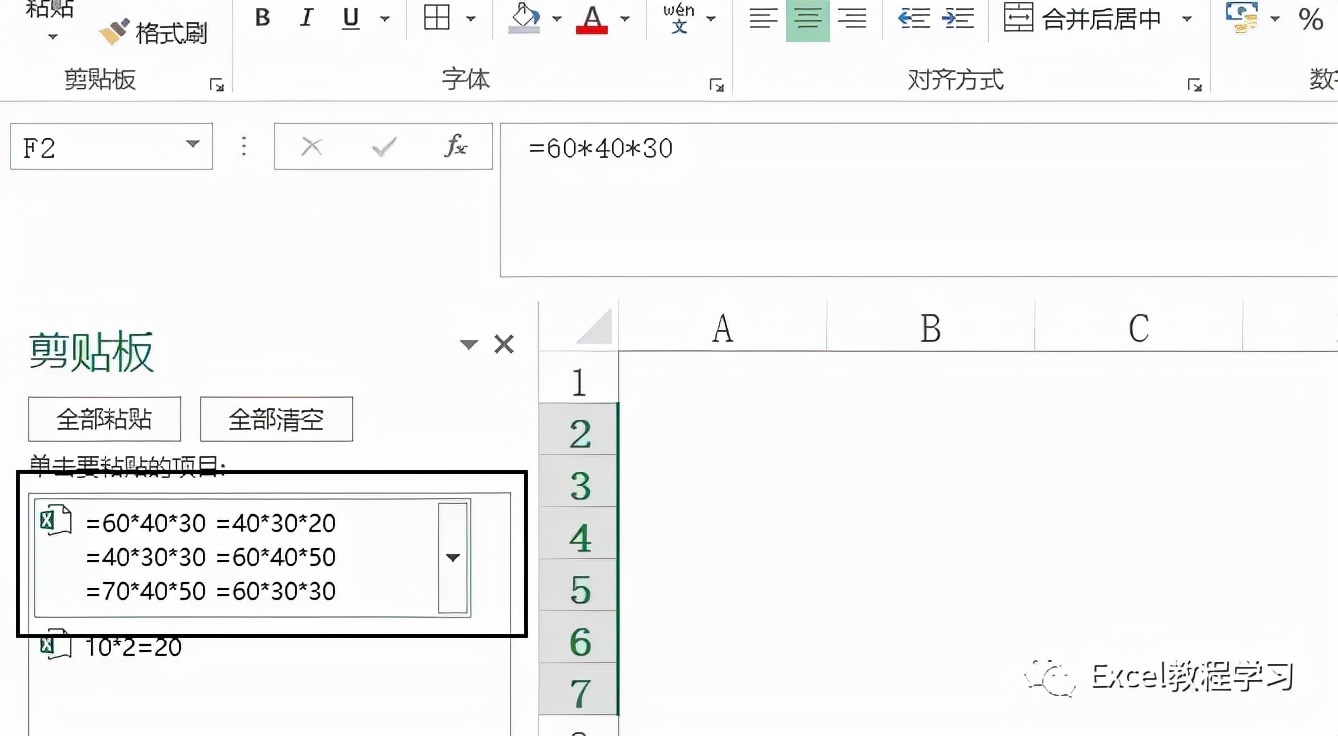Image resolution: width=1338 pixels, height=736 pixels.
Task: Launch the Clipboard (剪贴板) group dialog
Action: (x=216, y=85)
